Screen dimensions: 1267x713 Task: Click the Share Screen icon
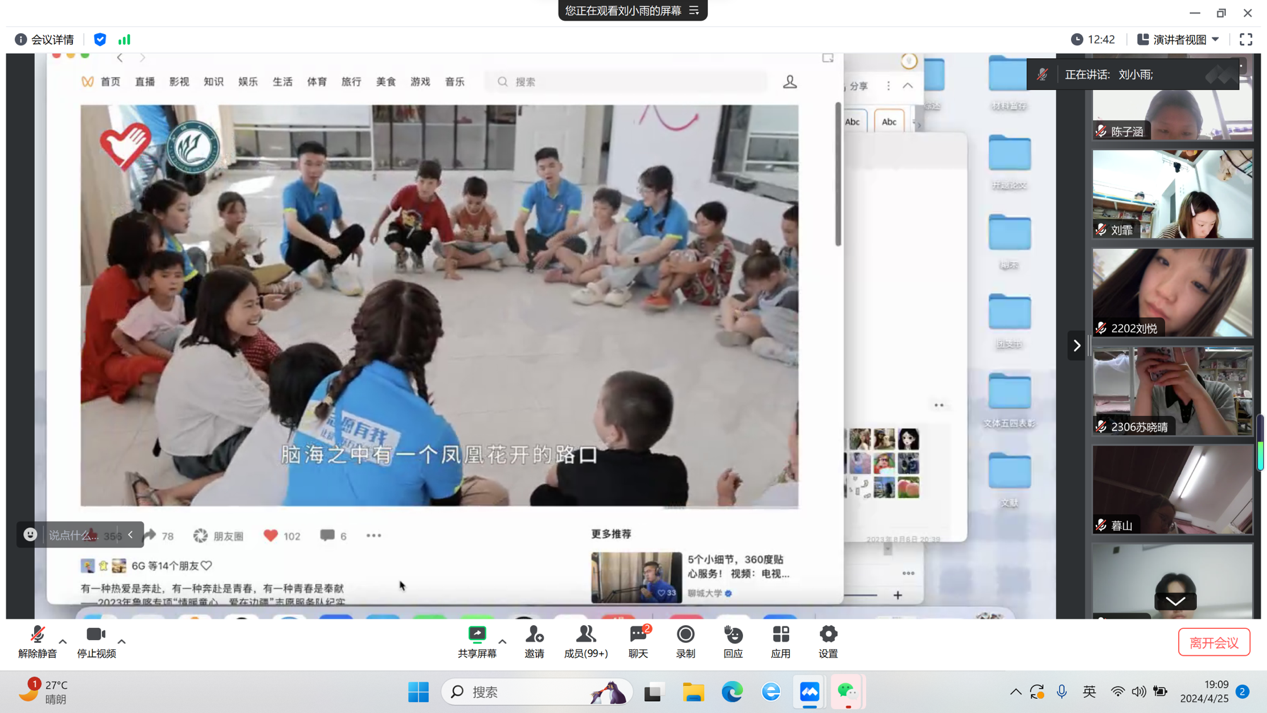(477, 635)
